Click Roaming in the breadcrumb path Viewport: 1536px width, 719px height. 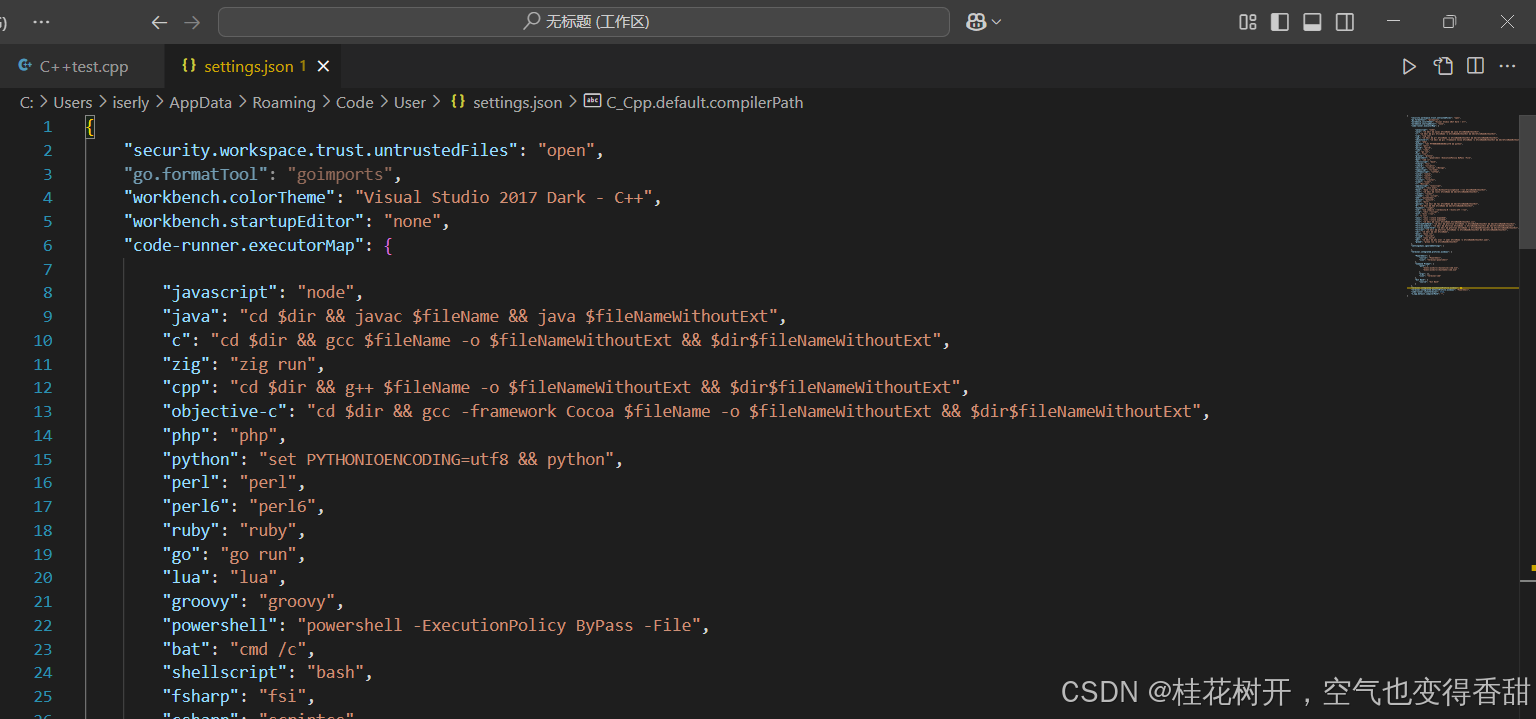coord(283,102)
